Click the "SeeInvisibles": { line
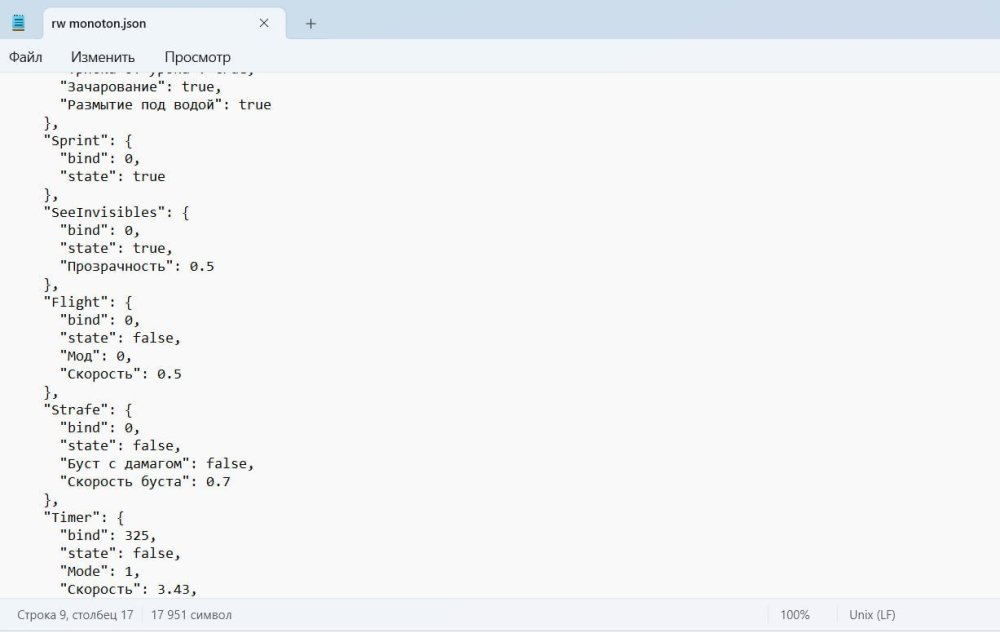 click(116, 212)
